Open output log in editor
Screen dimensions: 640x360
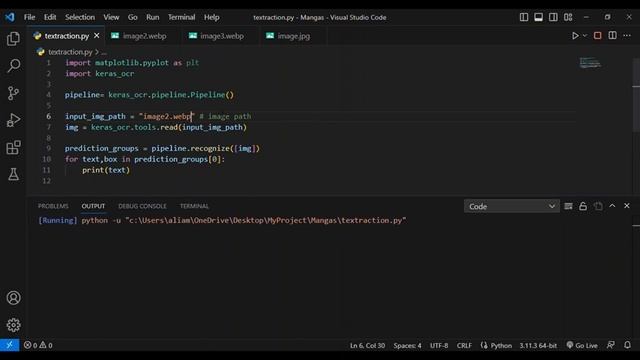(x=598, y=206)
